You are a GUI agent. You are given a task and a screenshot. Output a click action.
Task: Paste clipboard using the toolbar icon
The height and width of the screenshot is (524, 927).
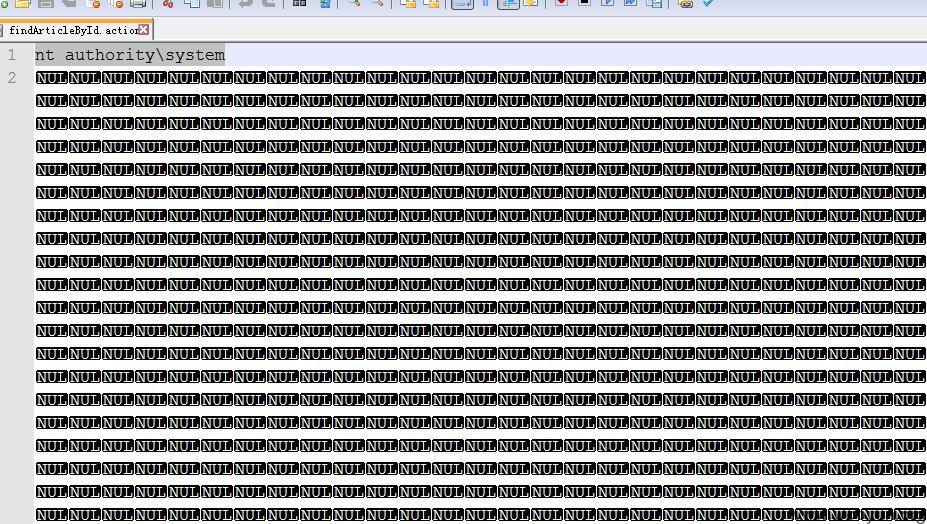[x=215, y=3]
